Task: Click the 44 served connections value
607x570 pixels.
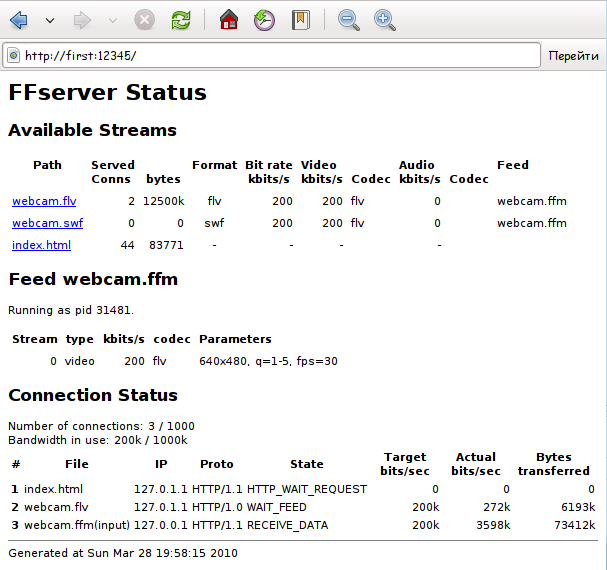Action: [x=127, y=245]
